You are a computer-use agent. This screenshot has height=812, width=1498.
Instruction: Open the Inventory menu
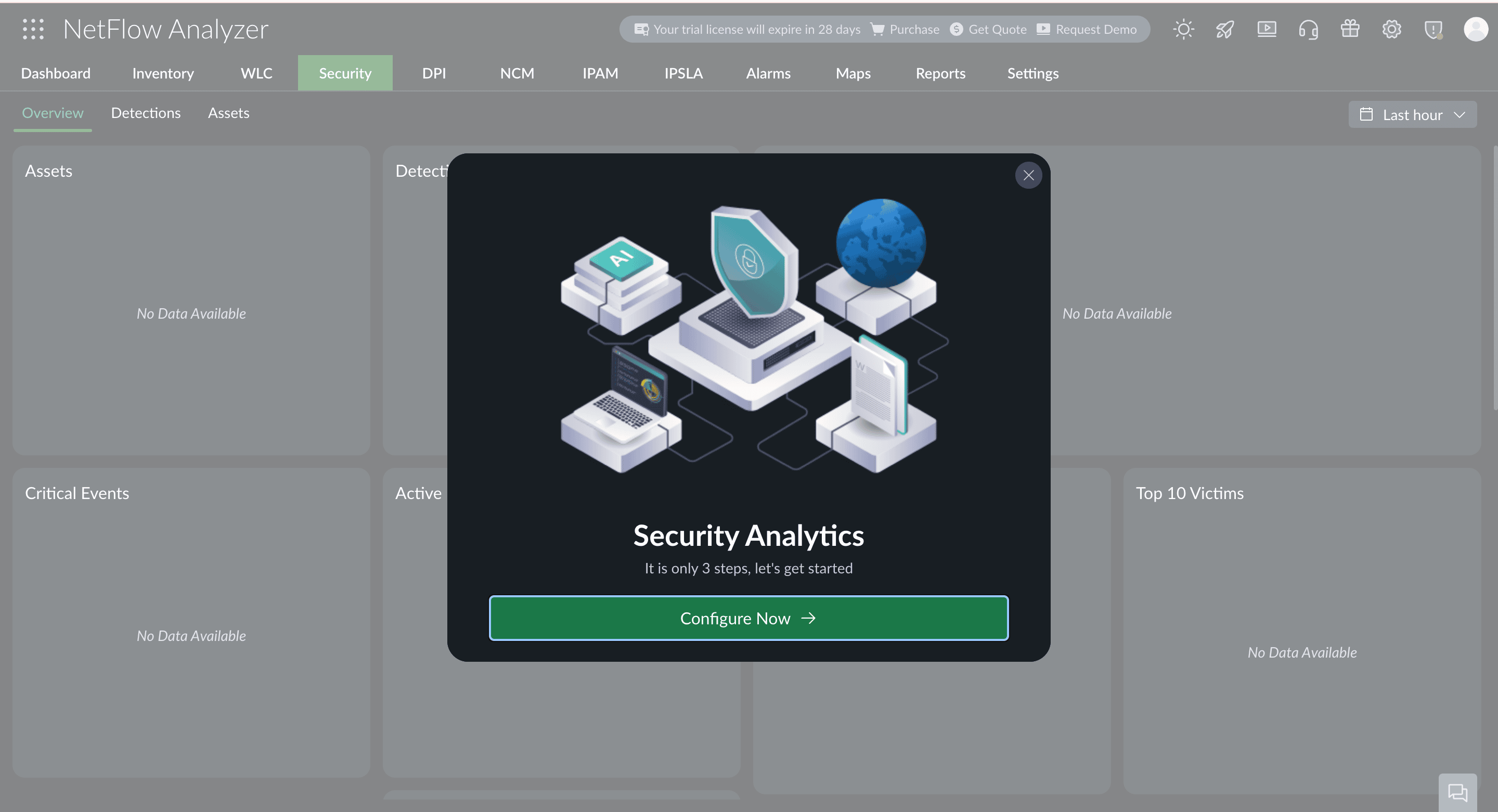click(x=163, y=73)
